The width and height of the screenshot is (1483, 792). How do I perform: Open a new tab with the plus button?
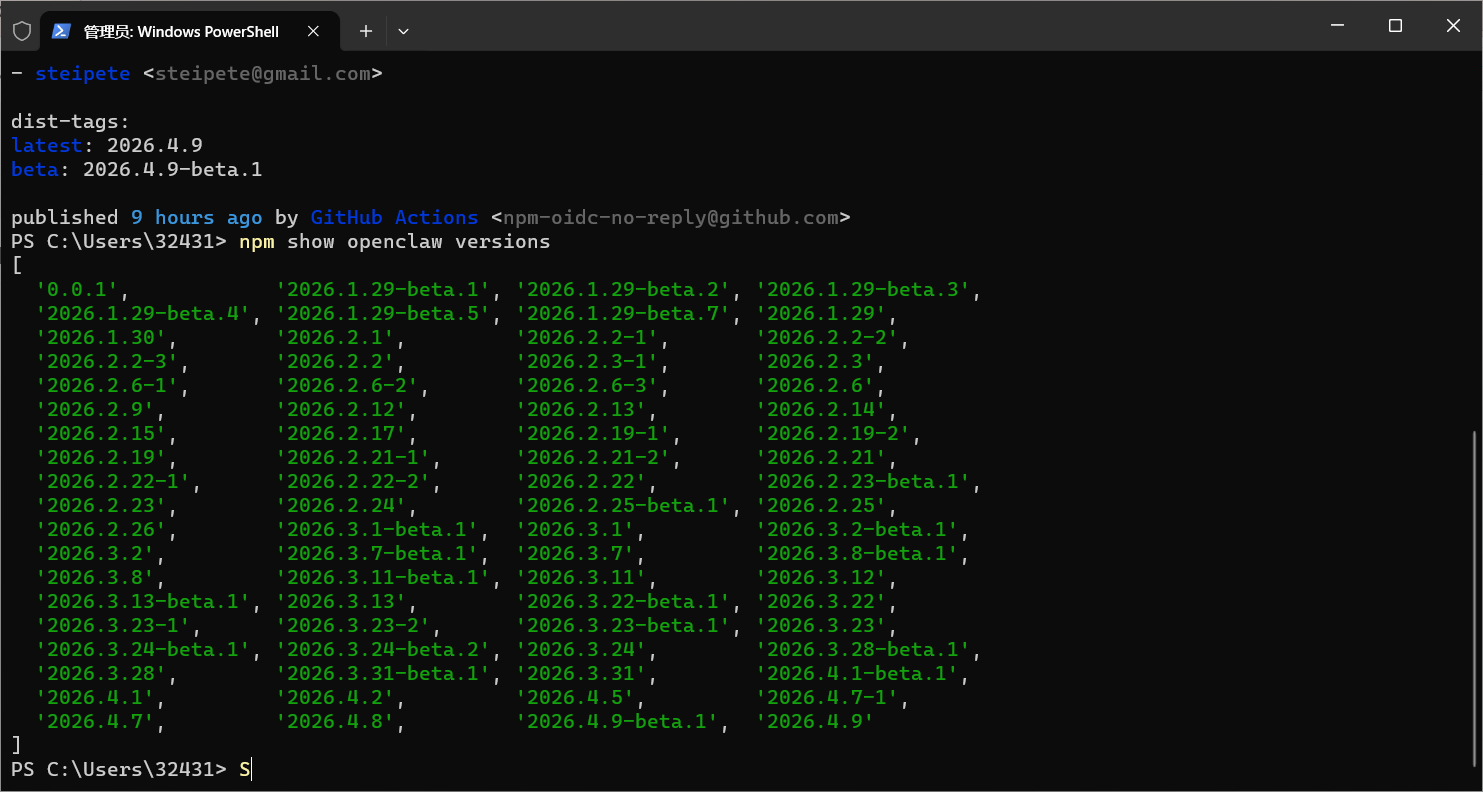click(x=366, y=31)
